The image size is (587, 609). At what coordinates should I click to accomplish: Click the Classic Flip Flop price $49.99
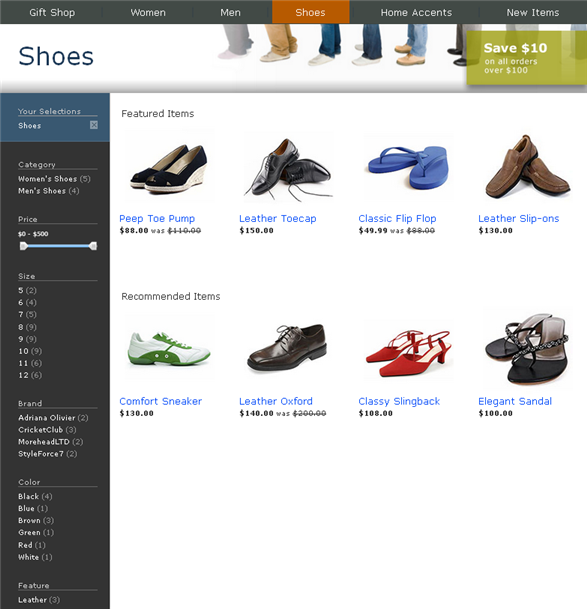point(373,231)
